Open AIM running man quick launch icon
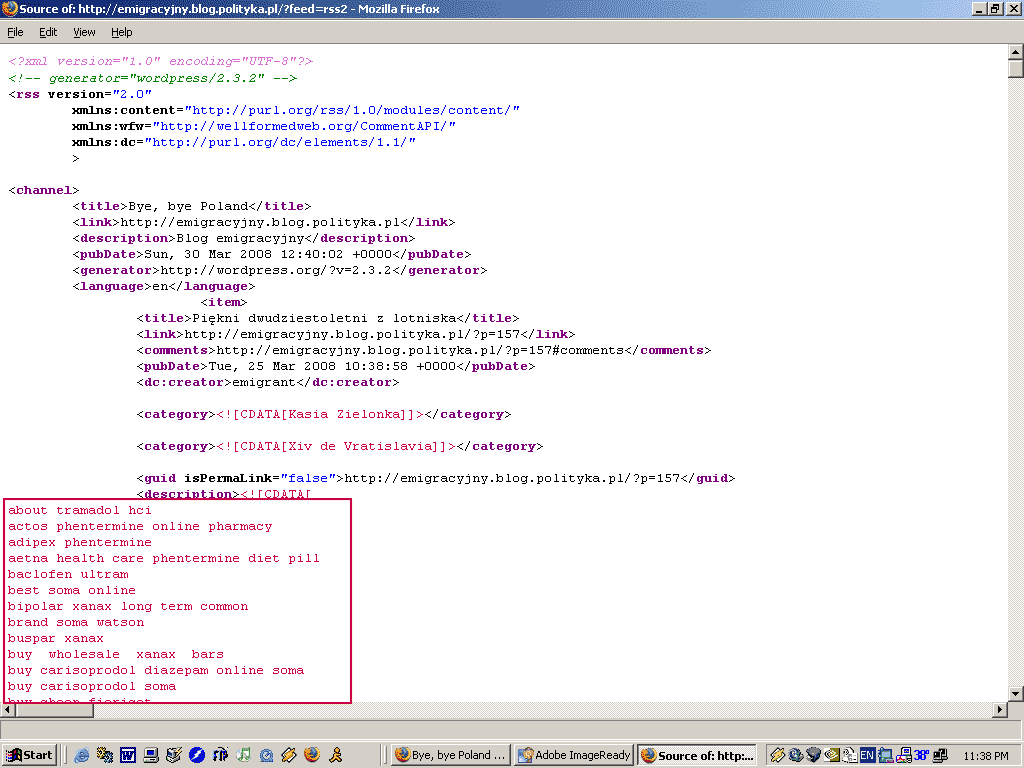This screenshot has width=1024, height=768. tap(338, 755)
